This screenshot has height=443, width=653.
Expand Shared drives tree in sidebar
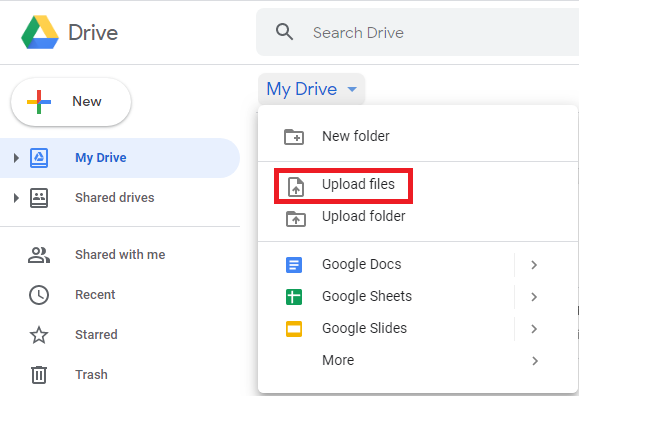point(16,198)
